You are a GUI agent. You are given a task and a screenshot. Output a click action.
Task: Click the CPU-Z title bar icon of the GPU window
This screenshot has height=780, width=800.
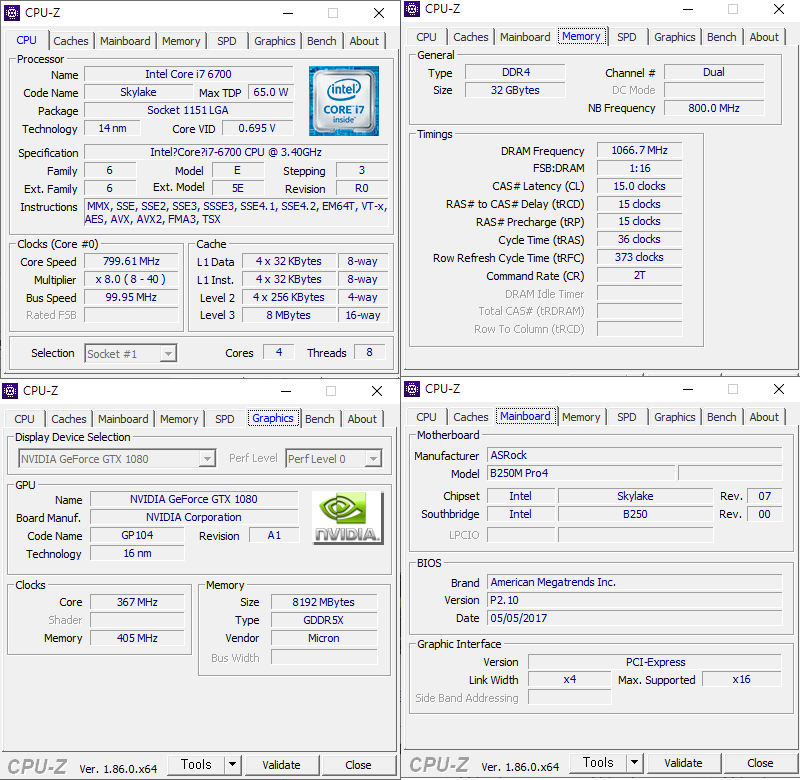click(x=11, y=391)
